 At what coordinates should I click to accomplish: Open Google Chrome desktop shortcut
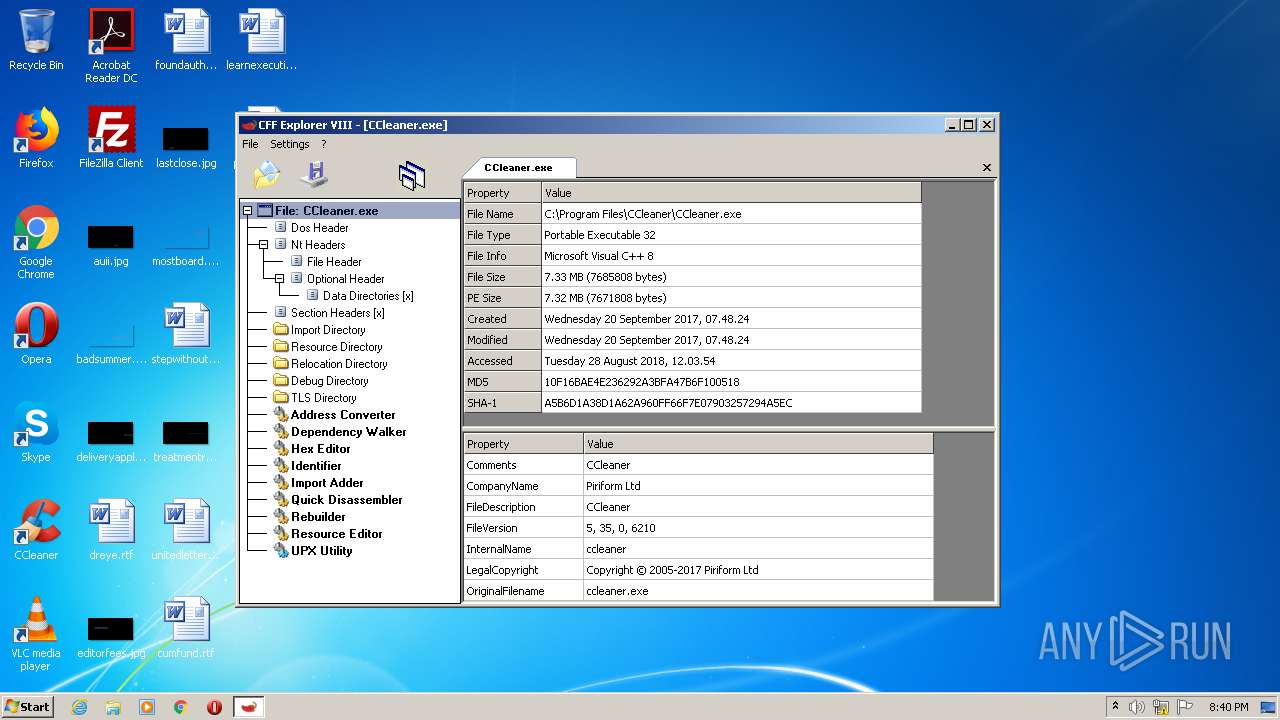(x=36, y=242)
